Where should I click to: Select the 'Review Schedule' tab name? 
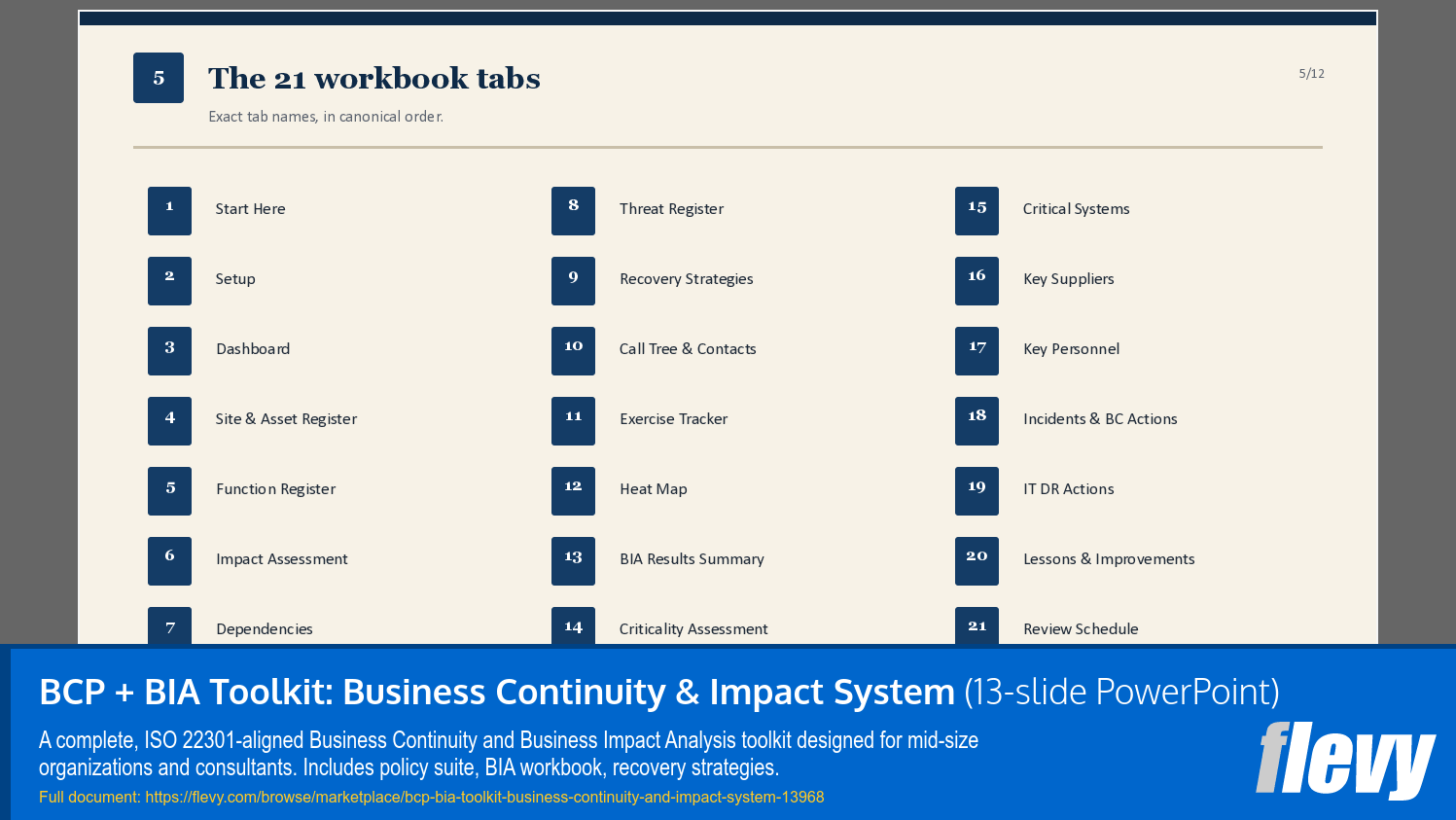pyautogui.click(x=1081, y=629)
